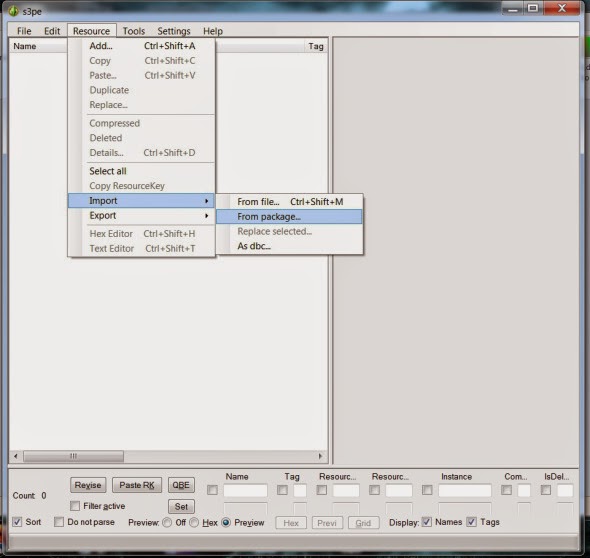
Task: Enable the Tag filter checkbox
Action: [282, 490]
